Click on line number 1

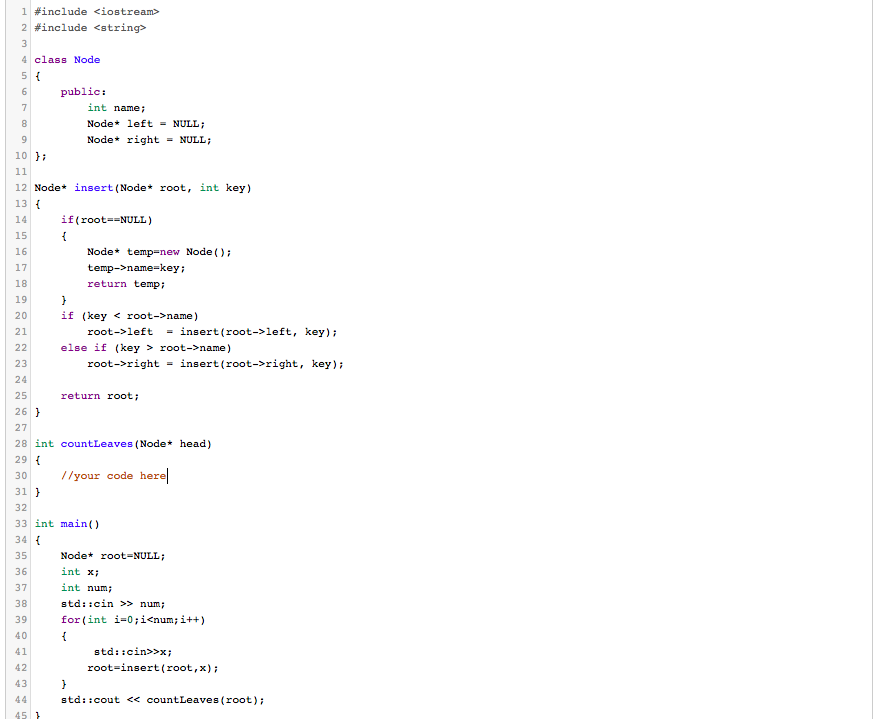point(23,11)
